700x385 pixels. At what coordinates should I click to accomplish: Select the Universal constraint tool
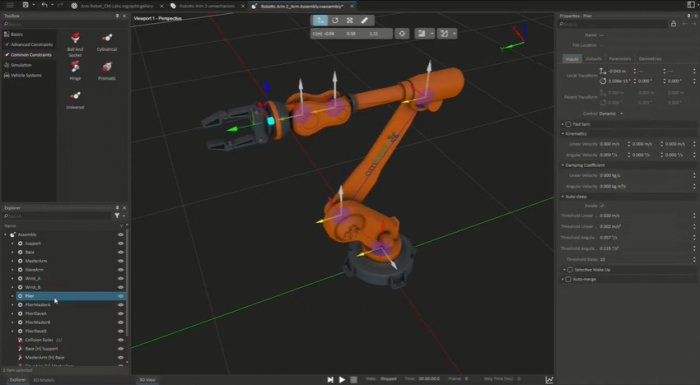pyautogui.click(x=75, y=100)
